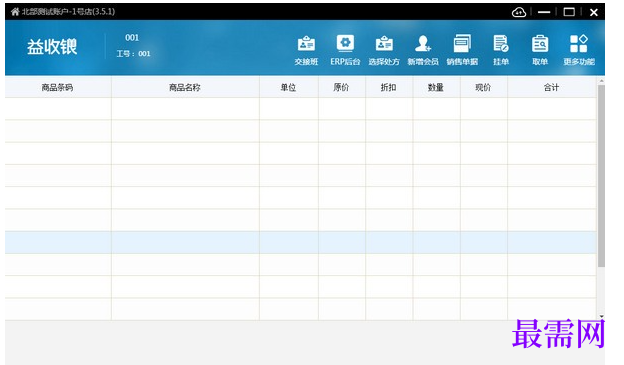Screen dimensions: 624x365
Task: Click the 商品名称 column header
Action: coord(185,87)
